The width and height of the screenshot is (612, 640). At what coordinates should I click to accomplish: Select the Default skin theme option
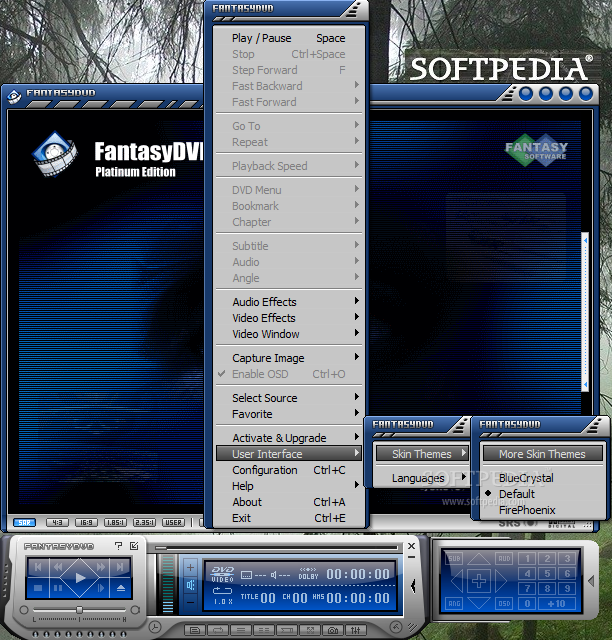tap(543, 494)
